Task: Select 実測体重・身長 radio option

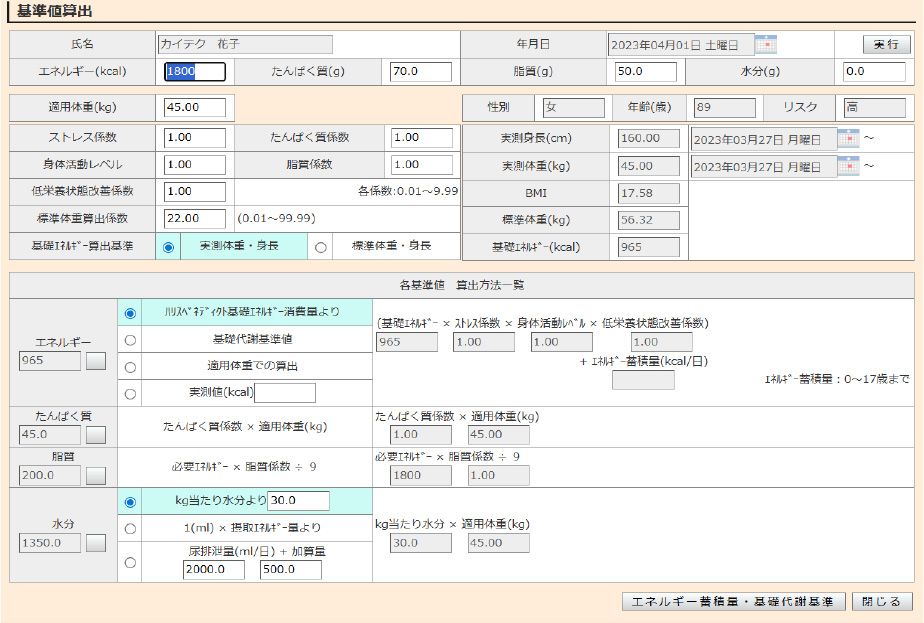Action: click(x=168, y=247)
